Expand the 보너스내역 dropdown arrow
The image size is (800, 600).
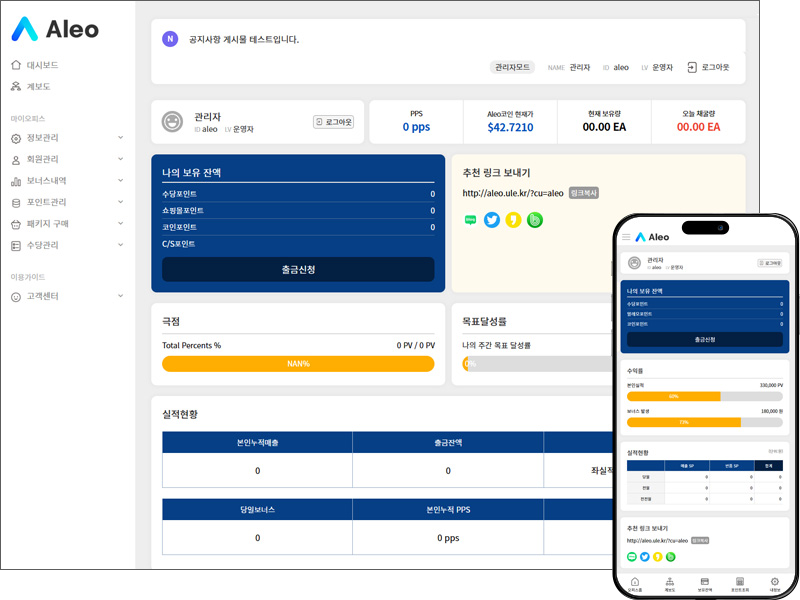pyautogui.click(x=120, y=181)
